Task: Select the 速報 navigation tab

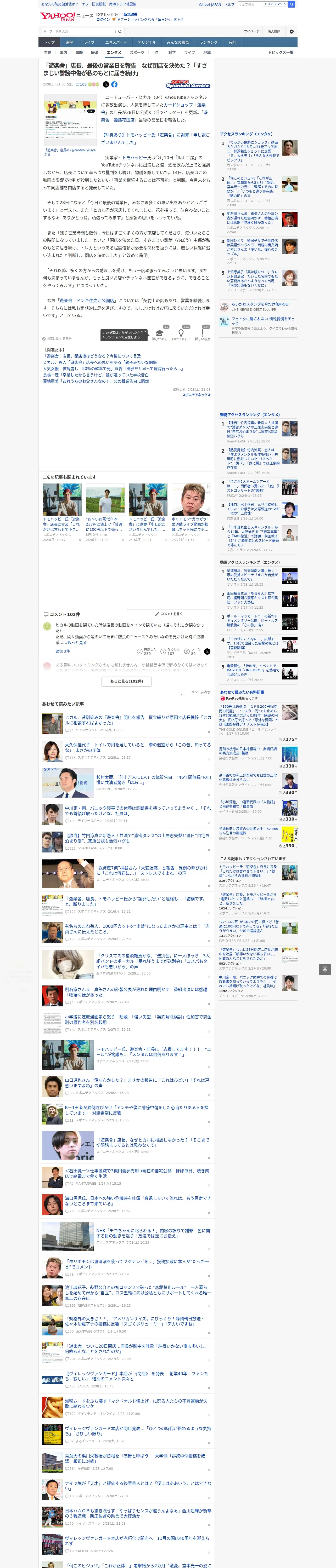Action: 69,43
